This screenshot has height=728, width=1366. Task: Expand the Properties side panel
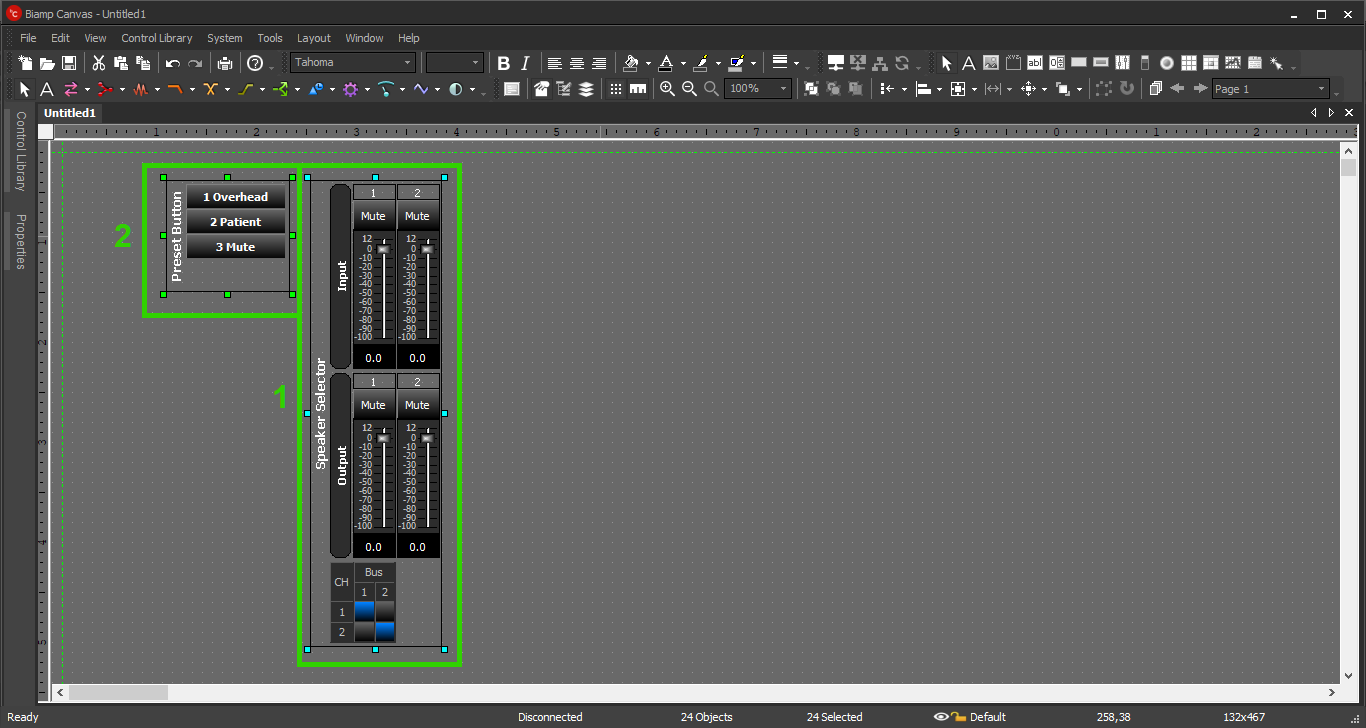[19, 241]
